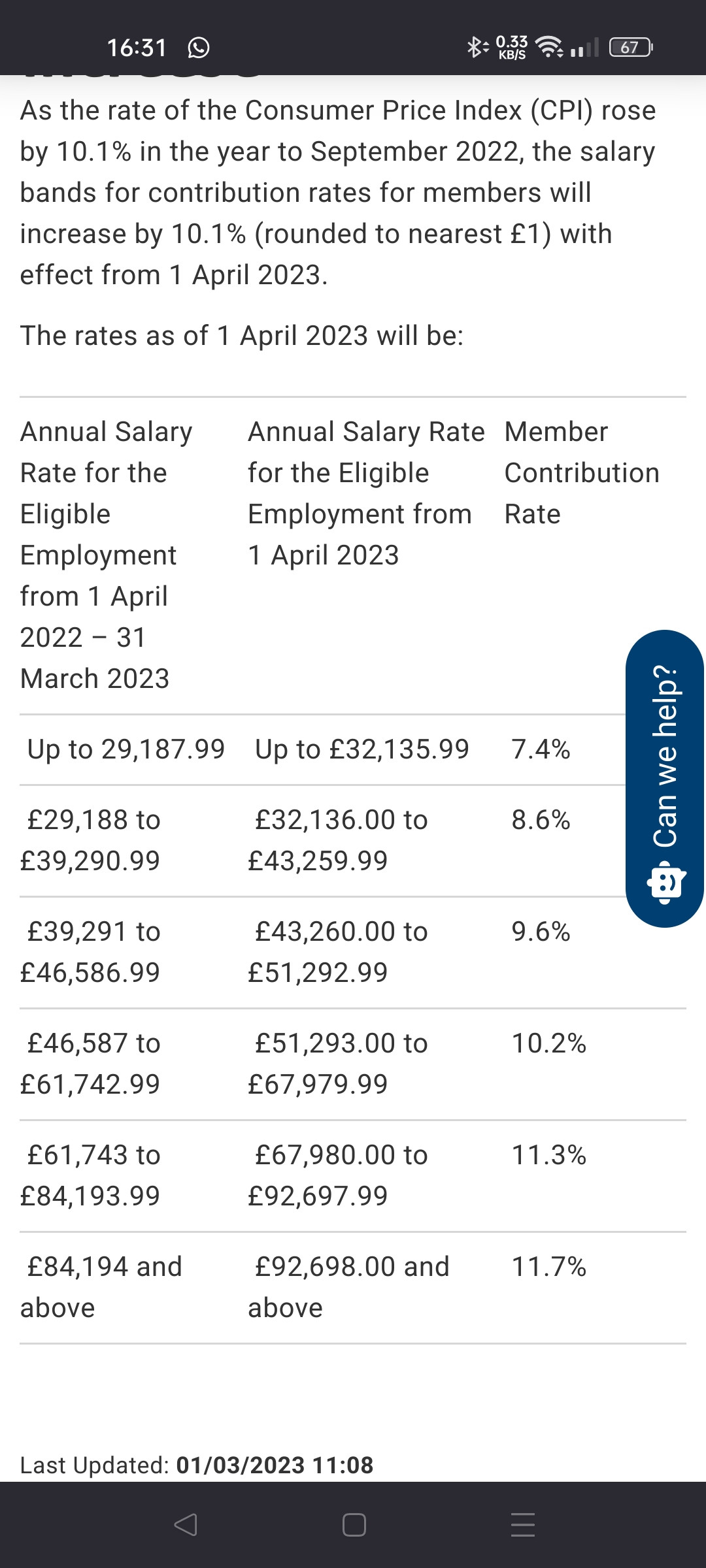The image size is (706, 1568).
Task: Tap the 7.4% contribution rate cell
Action: pos(541,749)
